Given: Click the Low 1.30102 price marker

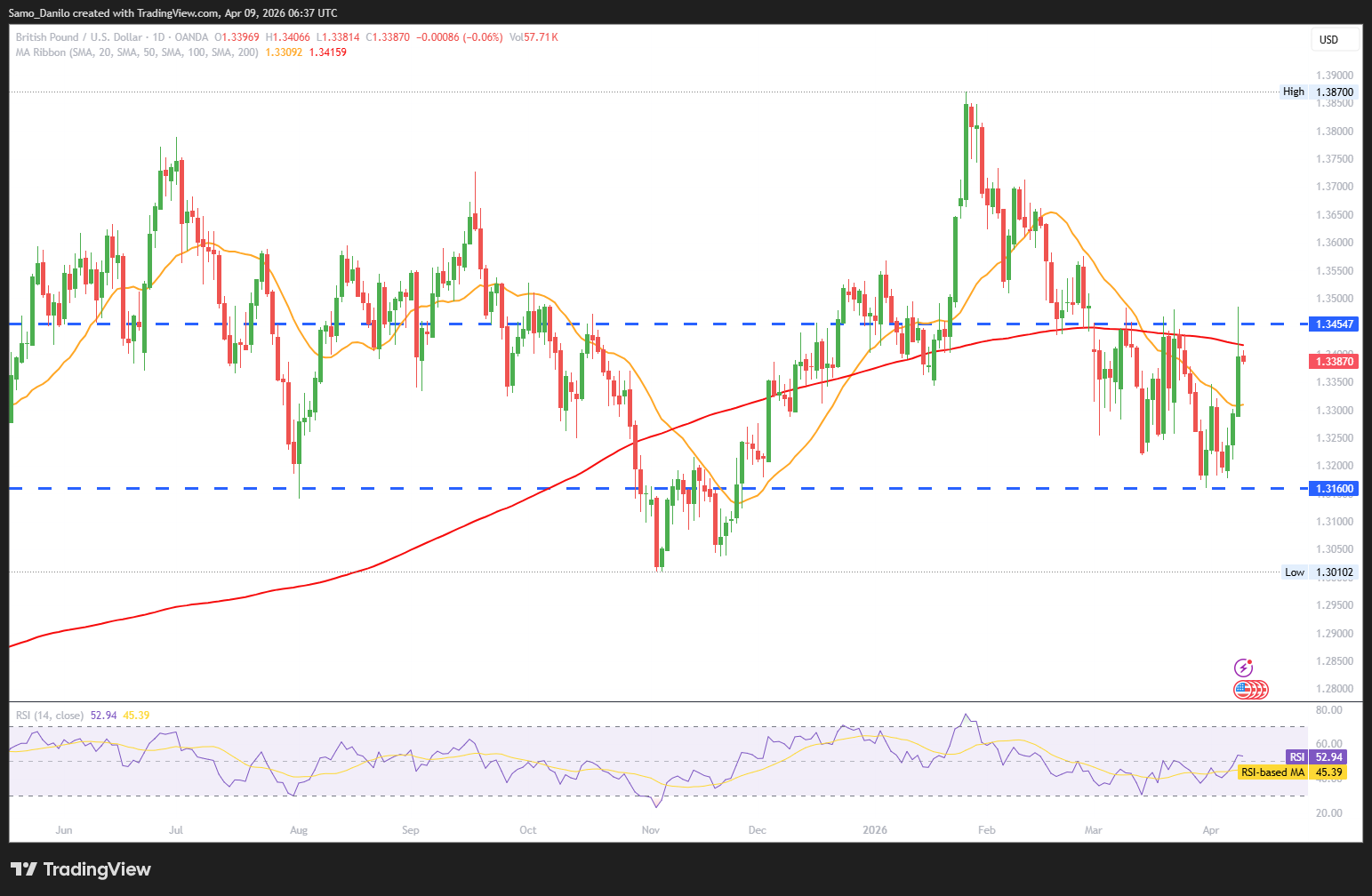Looking at the screenshot, I should pos(1320,572).
